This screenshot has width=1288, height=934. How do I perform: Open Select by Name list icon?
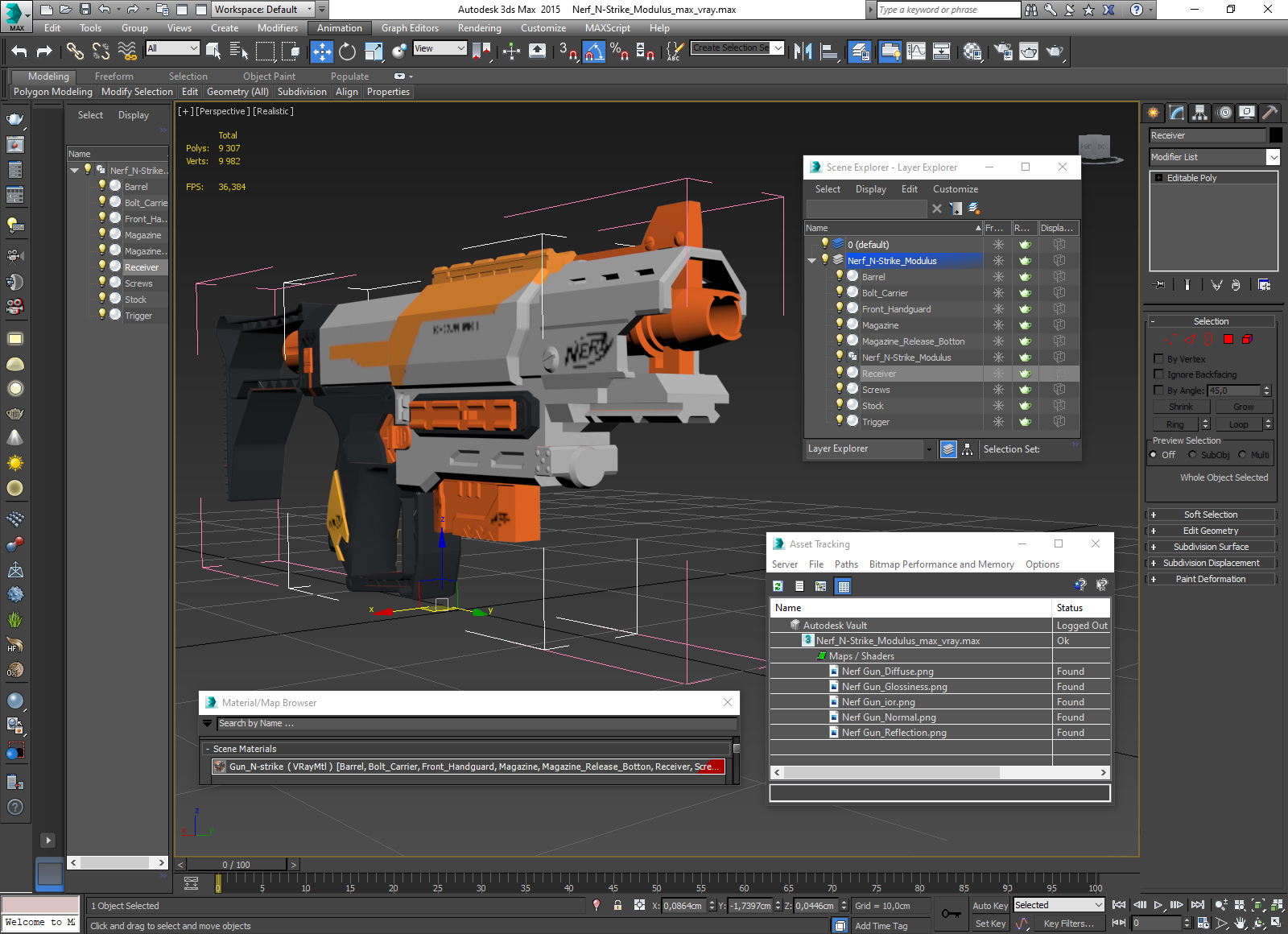click(x=239, y=52)
